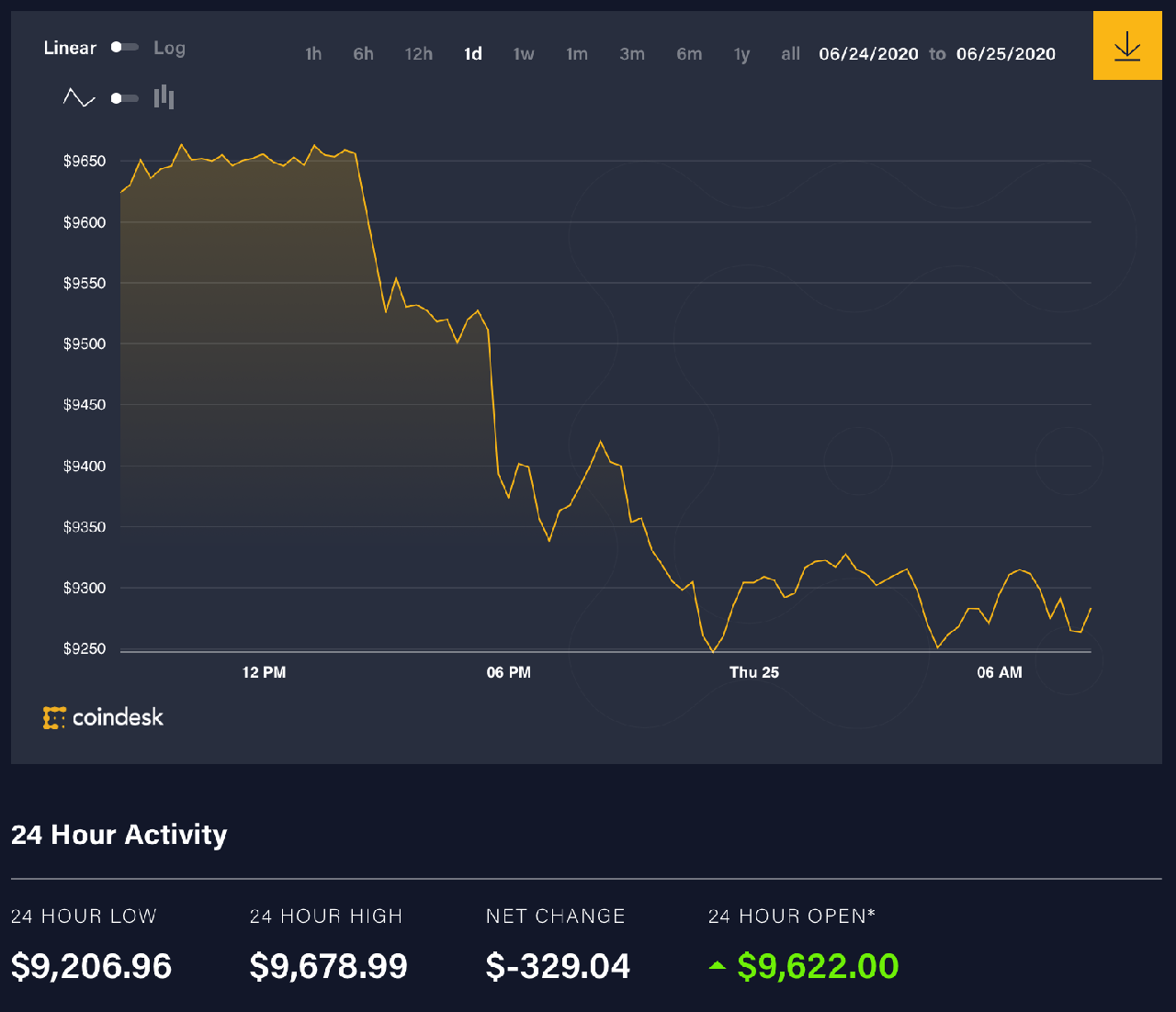Select the 1w time range
This screenshot has height=1012, width=1176.
pos(524,54)
